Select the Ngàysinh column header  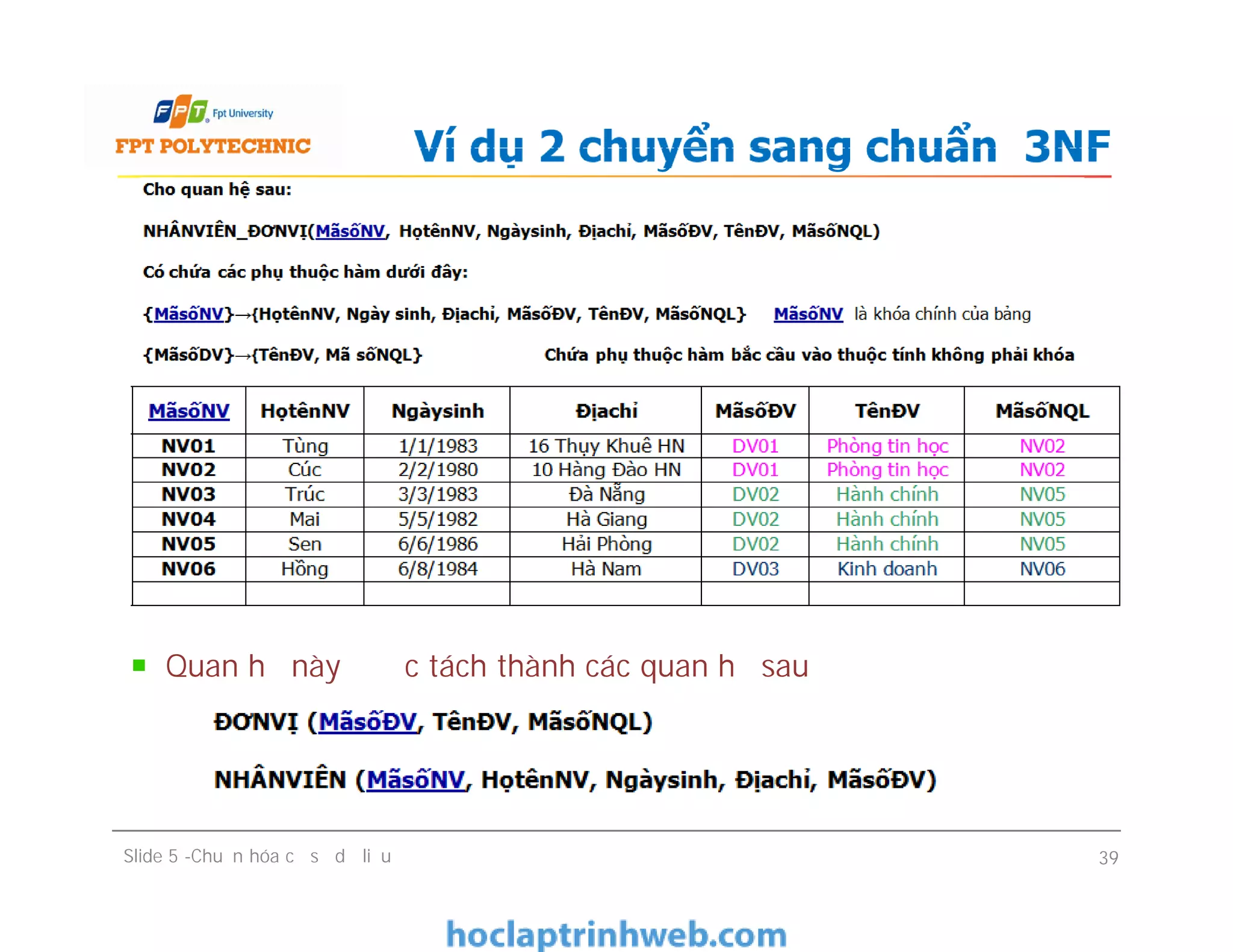438,411
